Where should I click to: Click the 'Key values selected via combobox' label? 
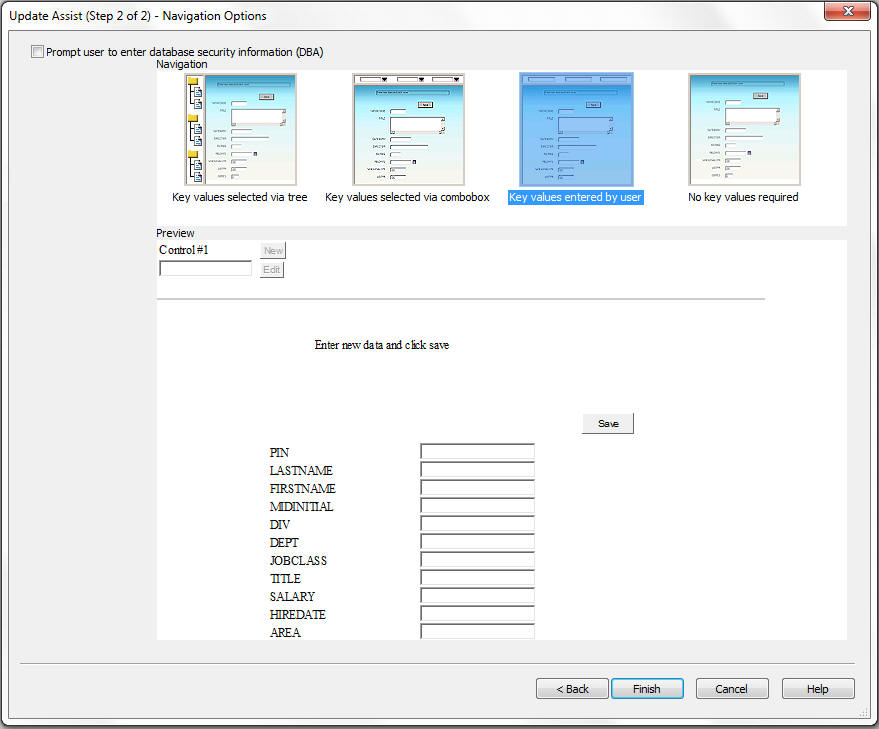[x=407, y=198]
